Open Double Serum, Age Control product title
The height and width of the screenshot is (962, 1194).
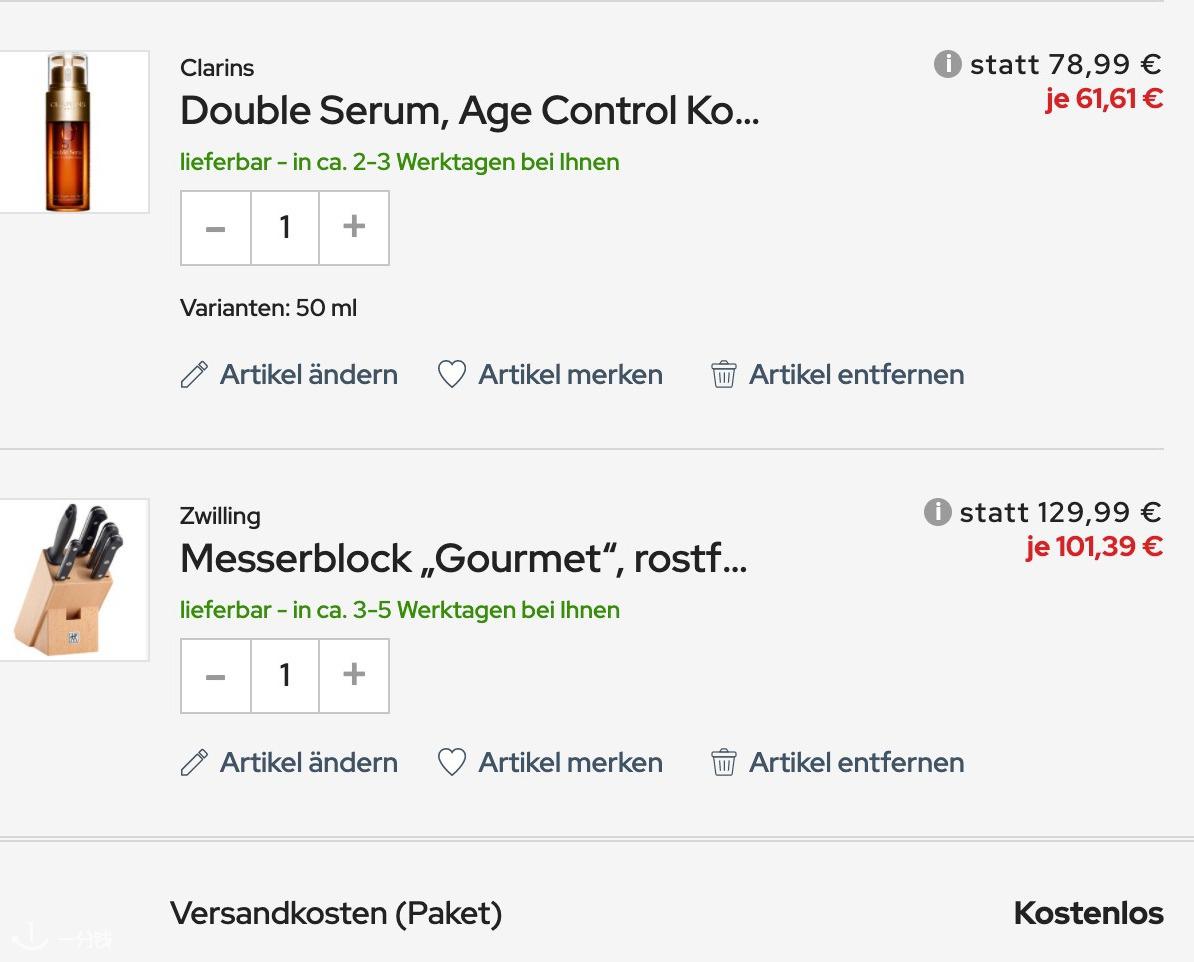tap(470, 111)
